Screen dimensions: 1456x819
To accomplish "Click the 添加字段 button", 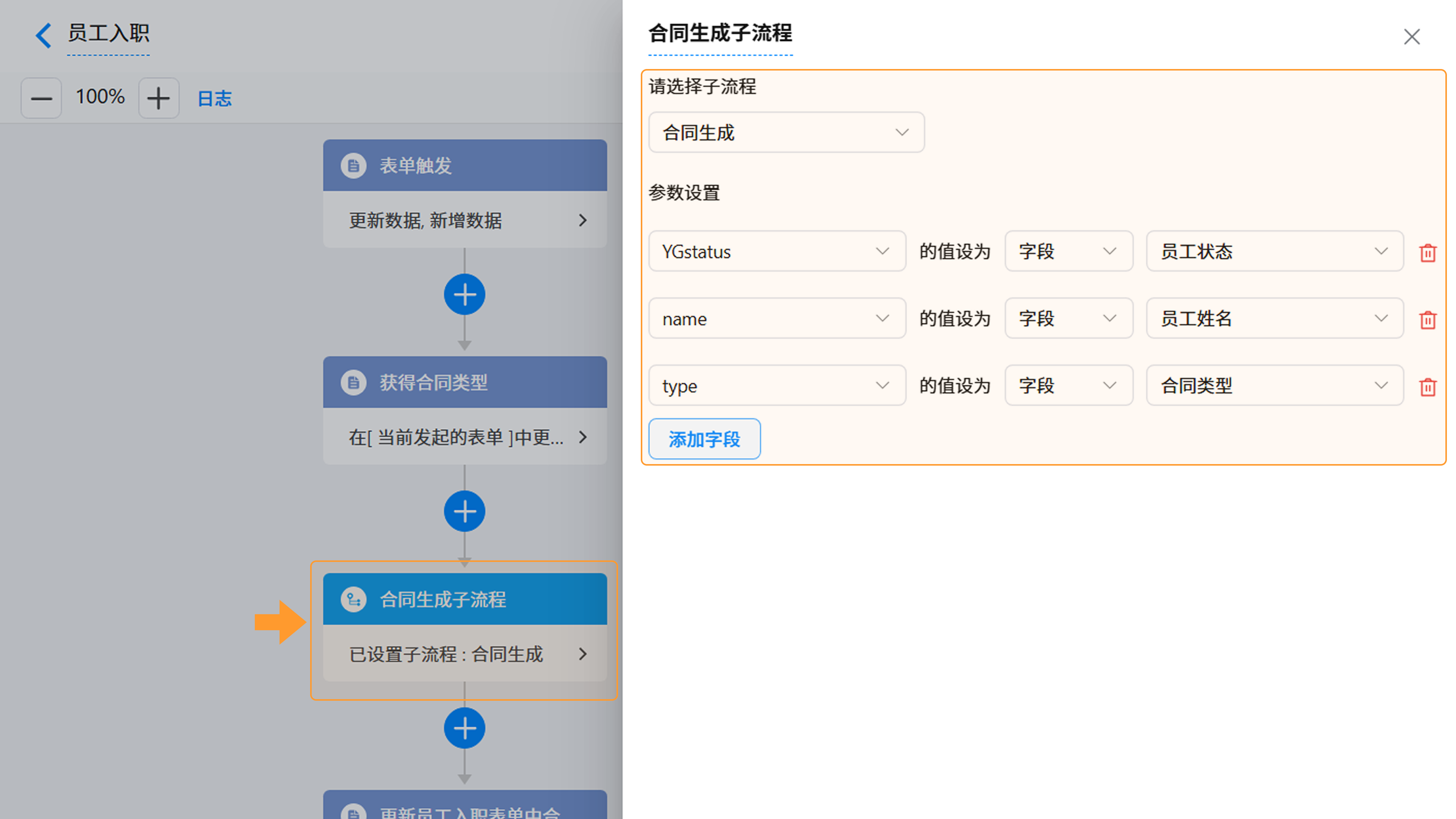I will point(704,439).
